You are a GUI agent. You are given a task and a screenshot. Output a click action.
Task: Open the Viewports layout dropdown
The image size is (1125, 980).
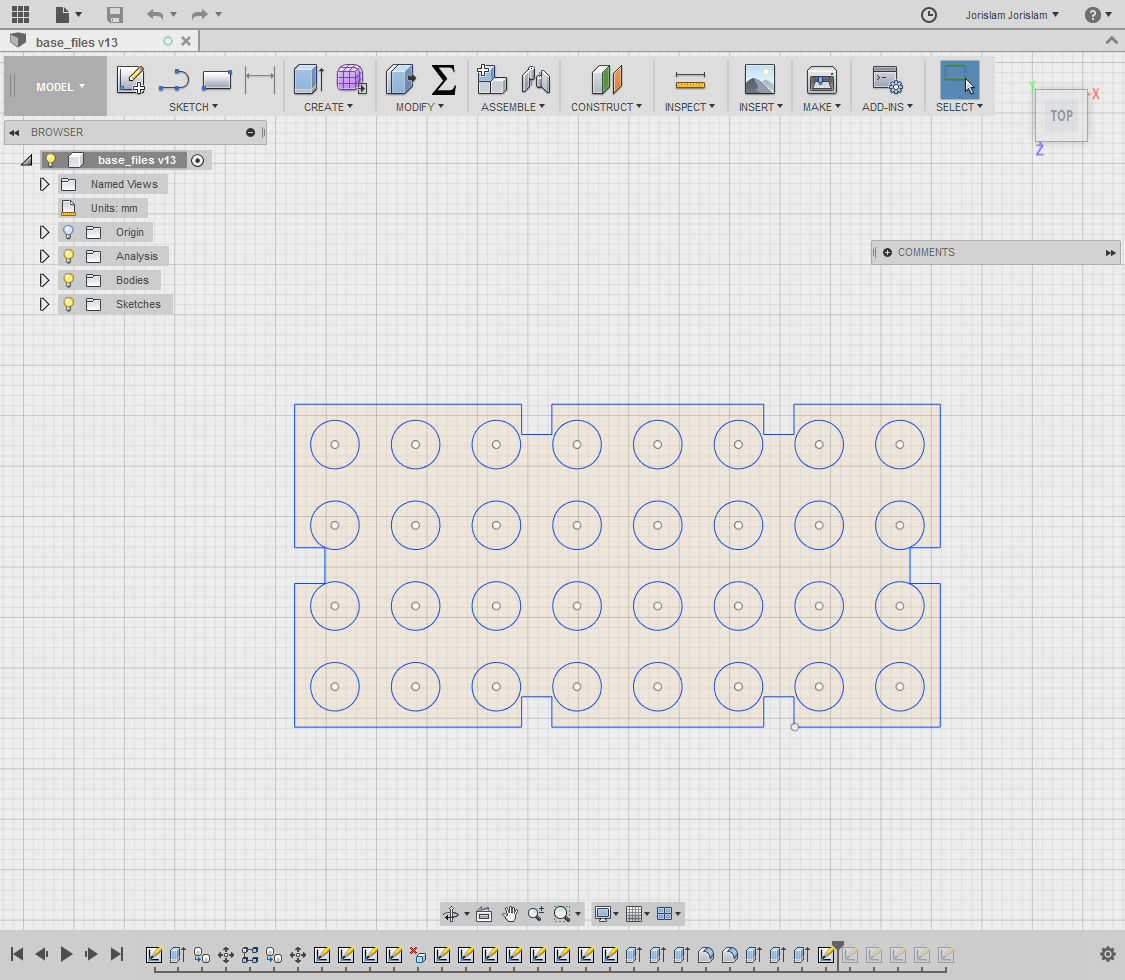click(668, 914)
